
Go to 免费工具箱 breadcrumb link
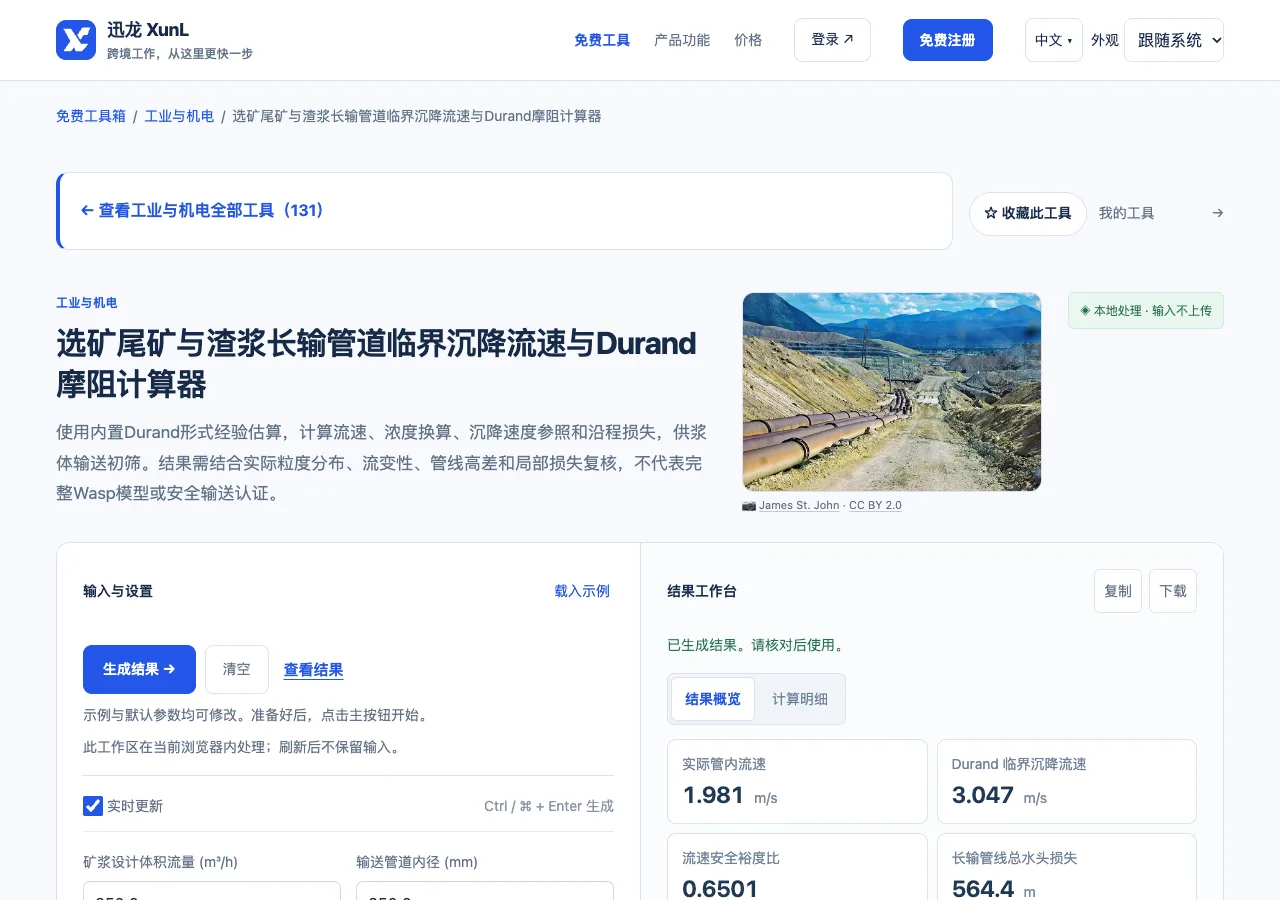(91, 116)
